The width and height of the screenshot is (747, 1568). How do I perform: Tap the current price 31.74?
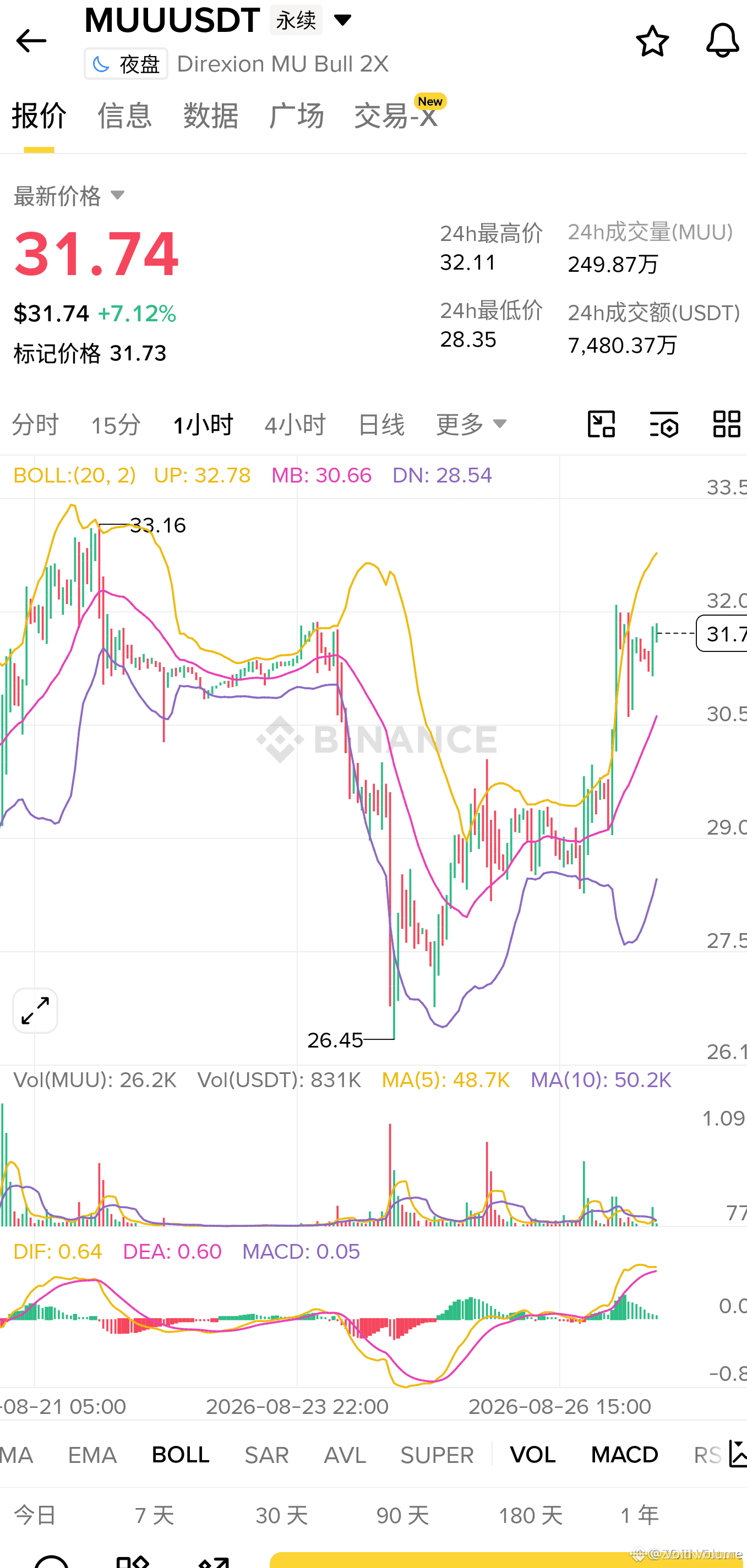97,254
